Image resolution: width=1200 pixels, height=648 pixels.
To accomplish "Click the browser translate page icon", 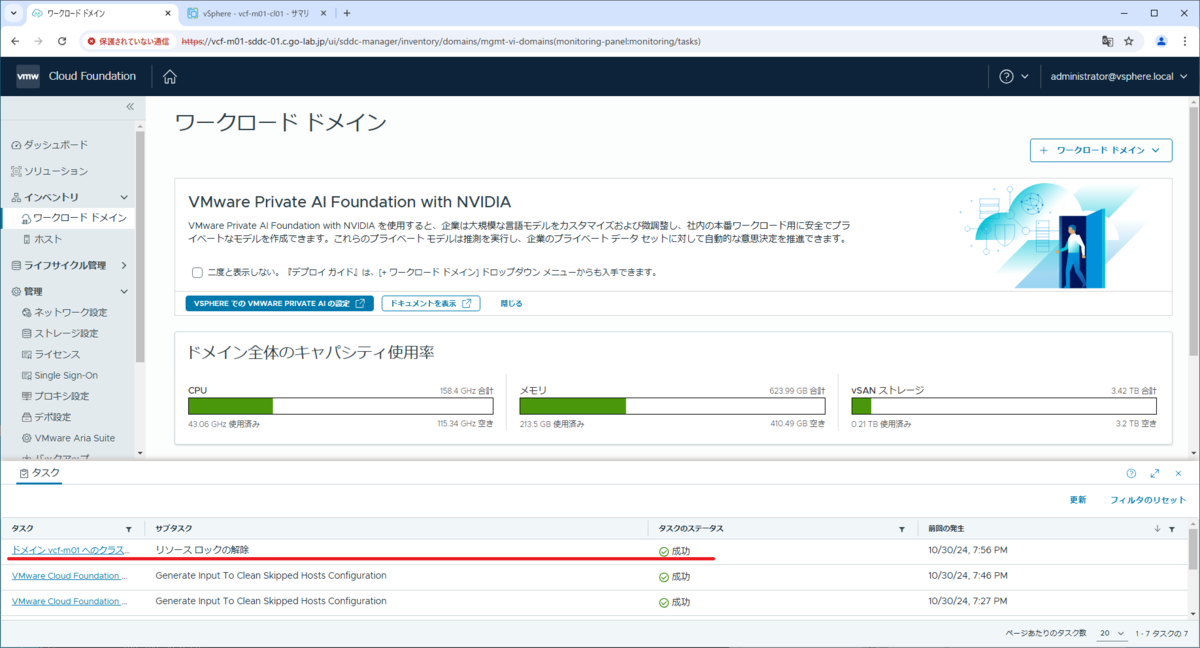I will click(1107, 41).
